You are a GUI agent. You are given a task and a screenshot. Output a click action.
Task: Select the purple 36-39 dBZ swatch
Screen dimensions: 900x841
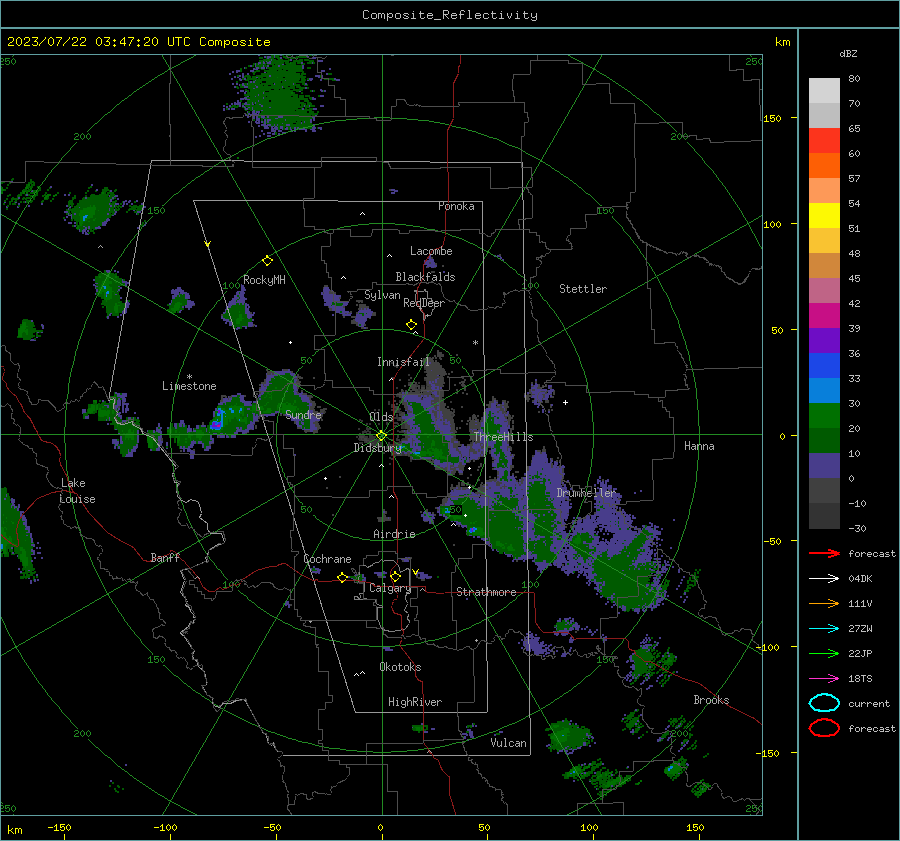(824, 341)
